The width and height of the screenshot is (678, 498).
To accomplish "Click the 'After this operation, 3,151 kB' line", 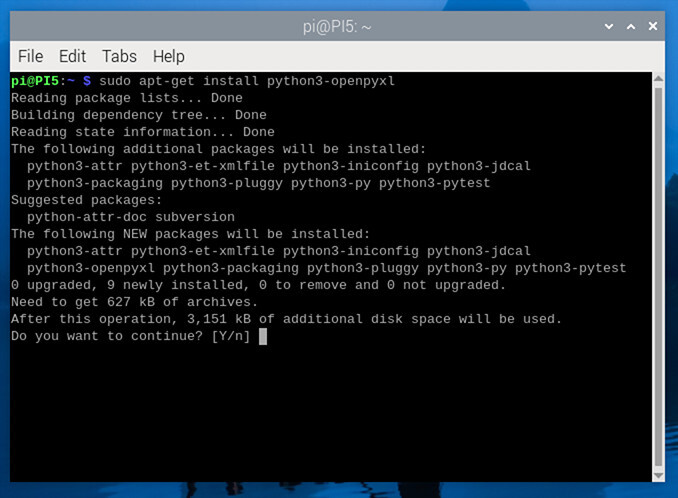I will [x=286, y=319].
